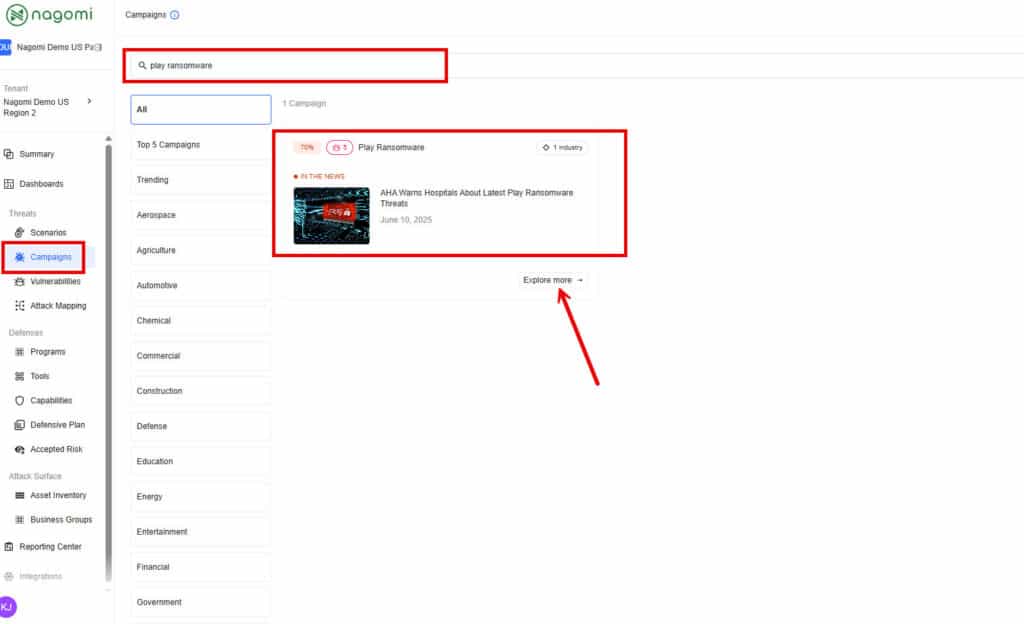Open the KJ user avatar
The width and height of the screenshot is (1024, 624).
pos(7,607)
